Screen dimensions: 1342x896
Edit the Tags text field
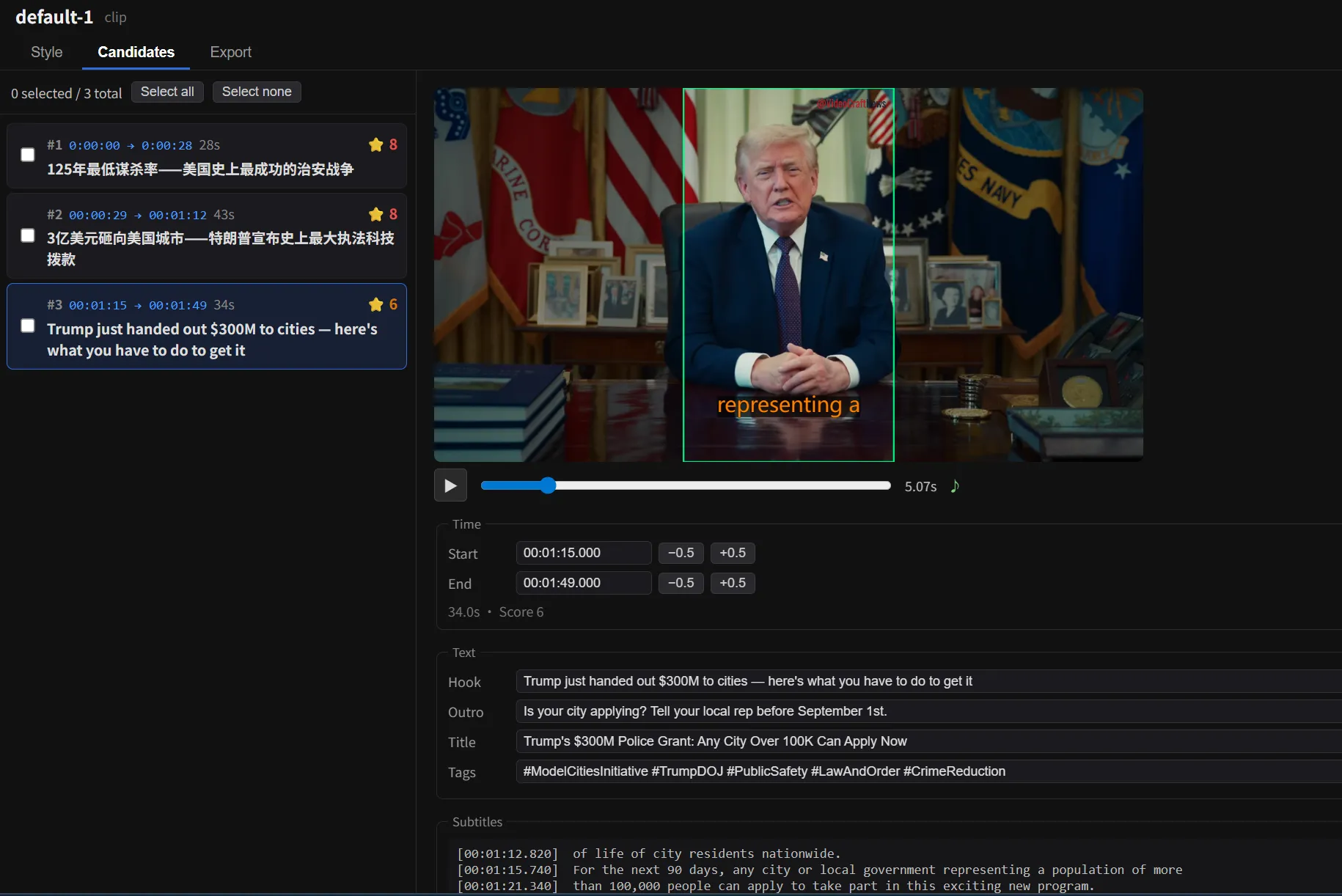928,771
